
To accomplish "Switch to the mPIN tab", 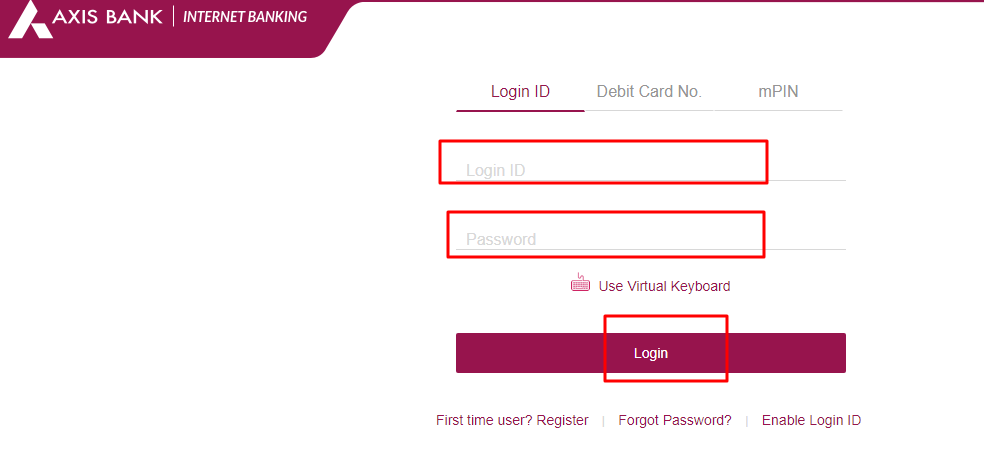I will [778, 92].
